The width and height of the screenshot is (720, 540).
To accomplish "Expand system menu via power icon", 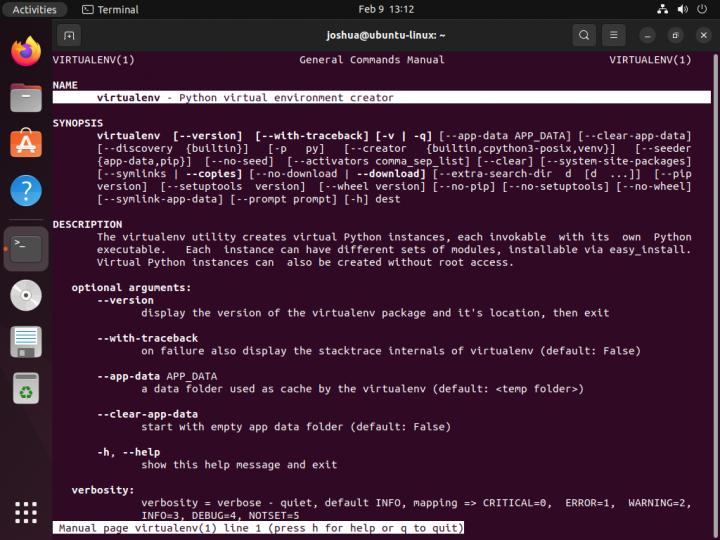I will coord(703,9).
